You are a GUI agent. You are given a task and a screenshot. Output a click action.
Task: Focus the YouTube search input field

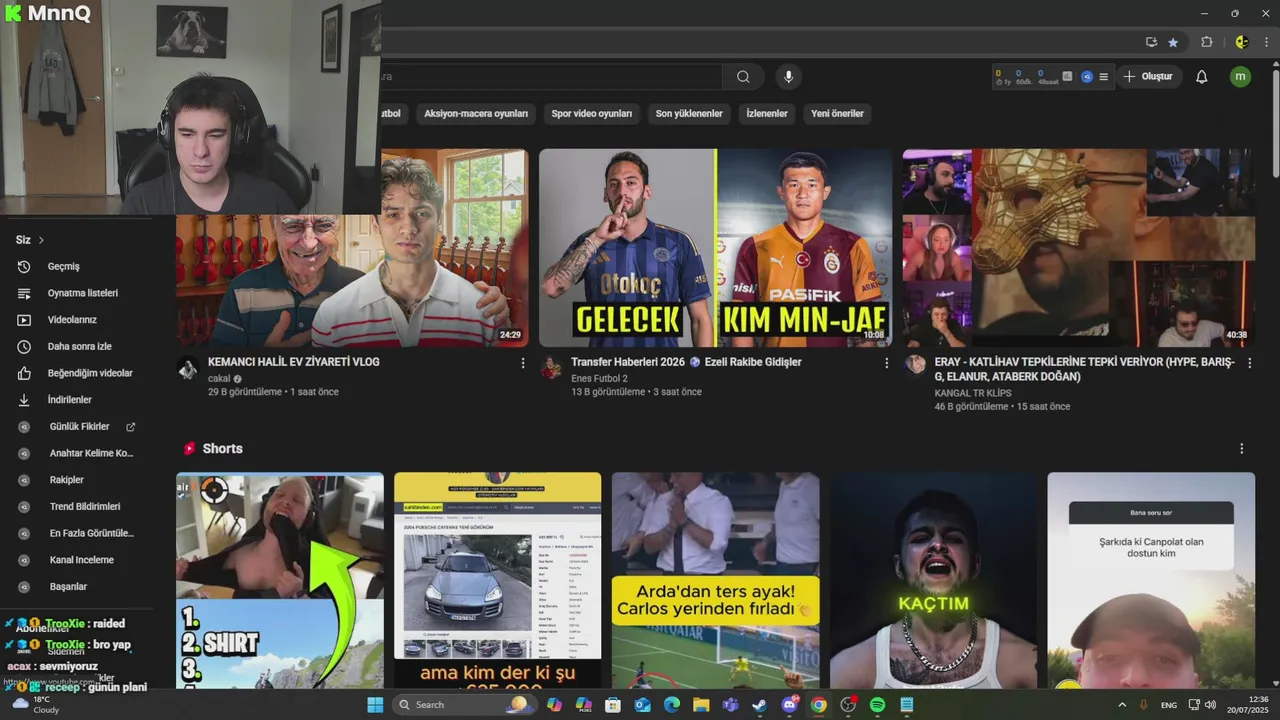point(551,77)
